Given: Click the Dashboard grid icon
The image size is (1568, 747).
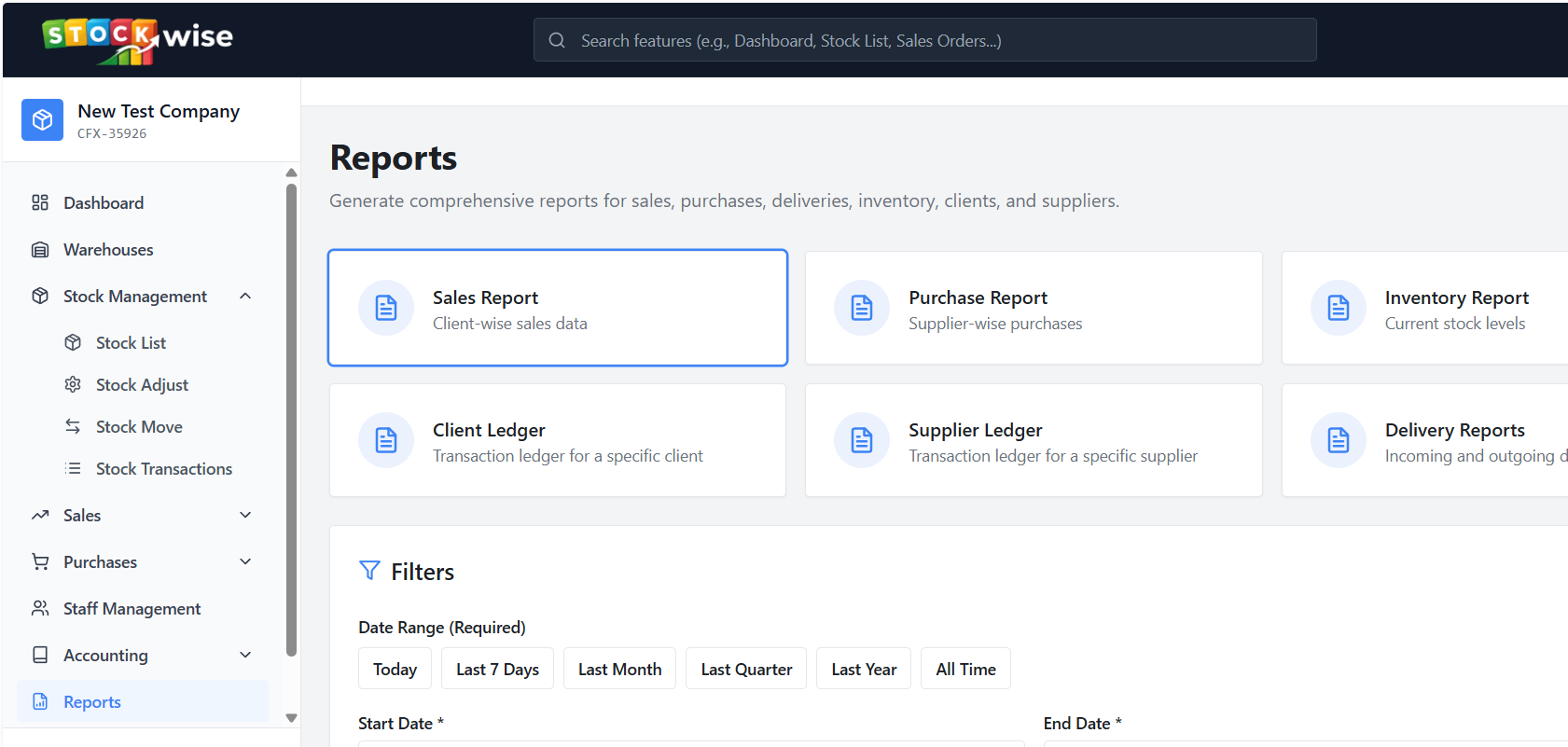Looking at the screenshot, I should click(40, 202).
